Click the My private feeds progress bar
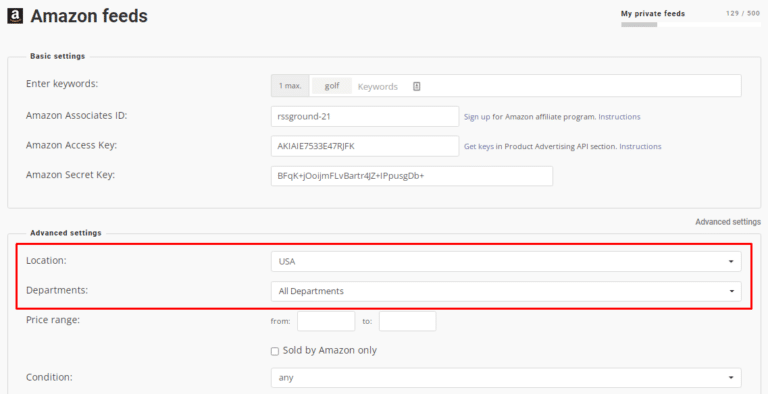Viewport: 768px width, 394px height. pyautogui.click(x=691, y=24)
